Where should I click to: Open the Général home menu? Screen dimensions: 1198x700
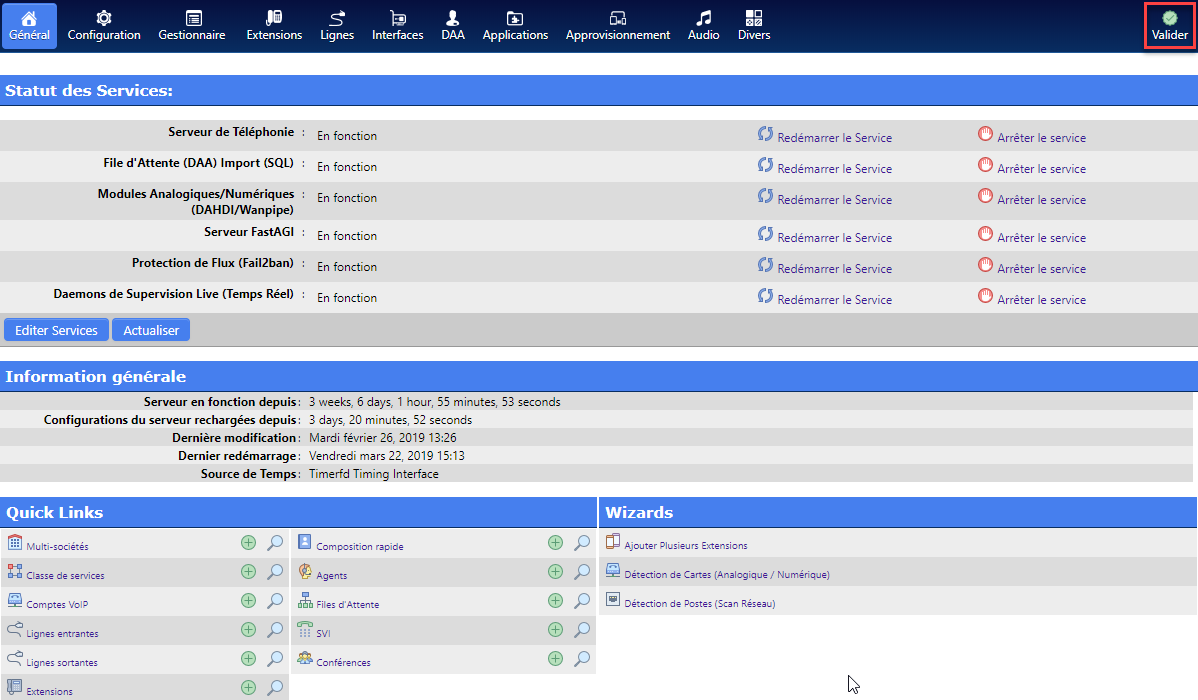(x=29, y=26)
